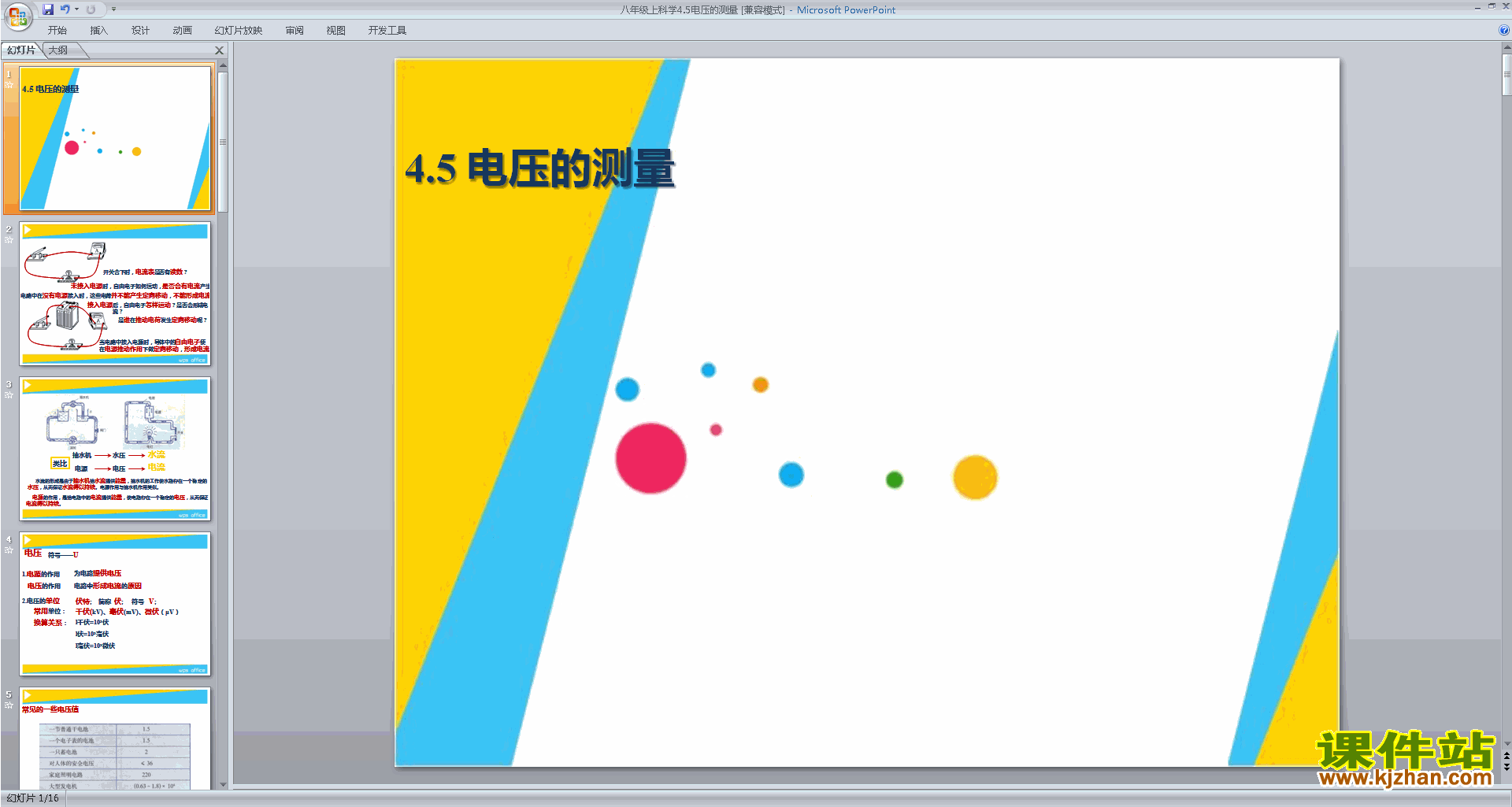Open the 插入 ribbon tab
This screenshot has width=1512, height=807.
click(x=98, y=31)
